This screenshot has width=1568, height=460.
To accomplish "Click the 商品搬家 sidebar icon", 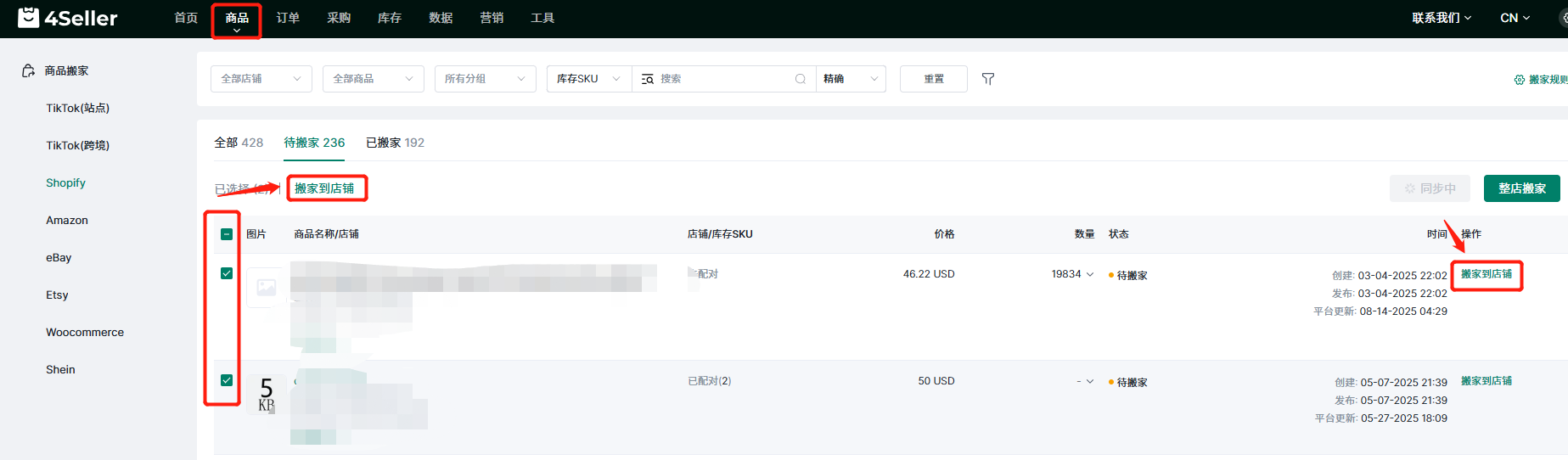I will (x=29, y=71).
